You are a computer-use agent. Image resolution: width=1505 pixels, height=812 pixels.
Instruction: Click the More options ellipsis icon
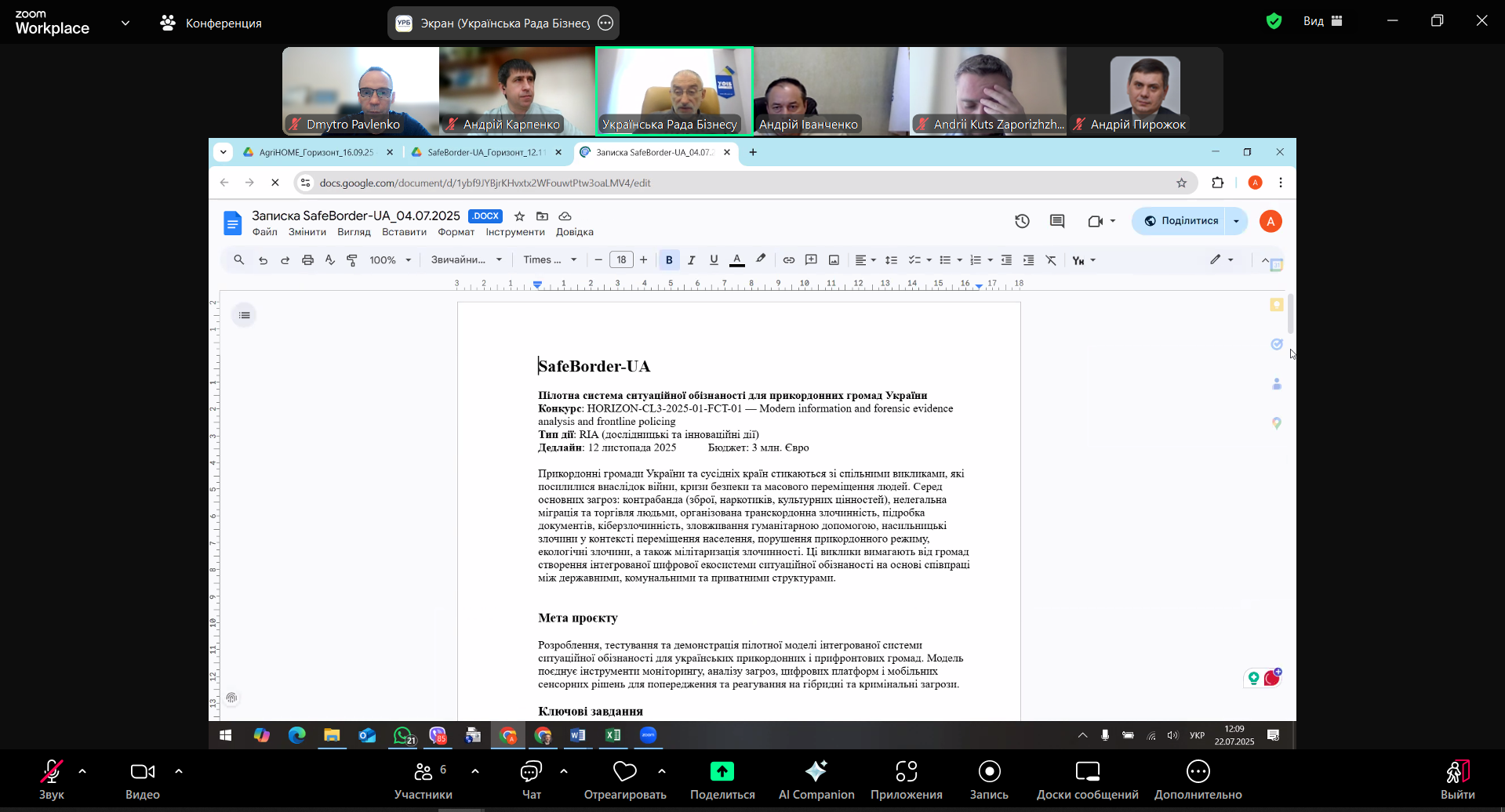point(1198,772)
